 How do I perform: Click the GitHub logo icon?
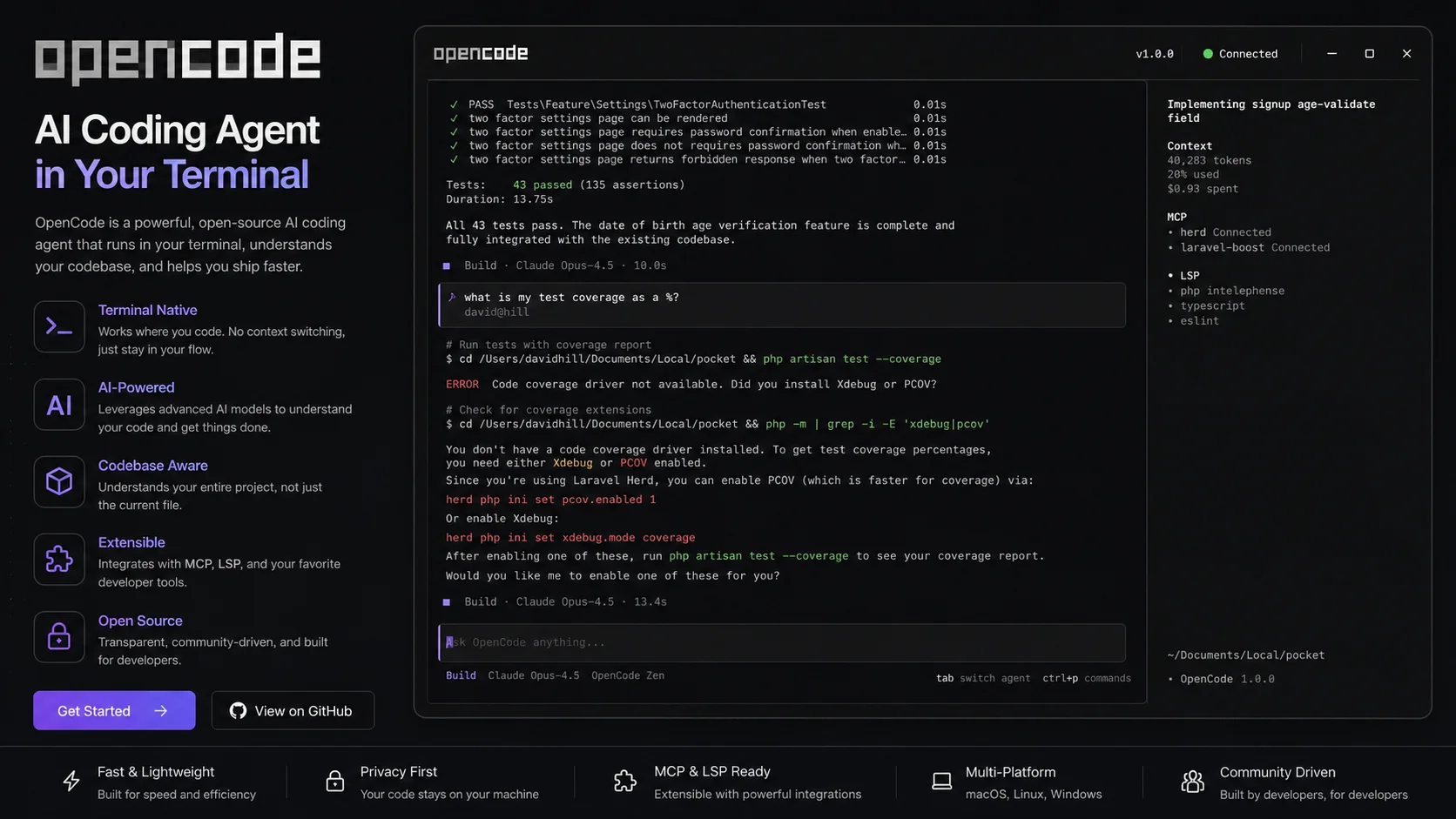point(238,711)
